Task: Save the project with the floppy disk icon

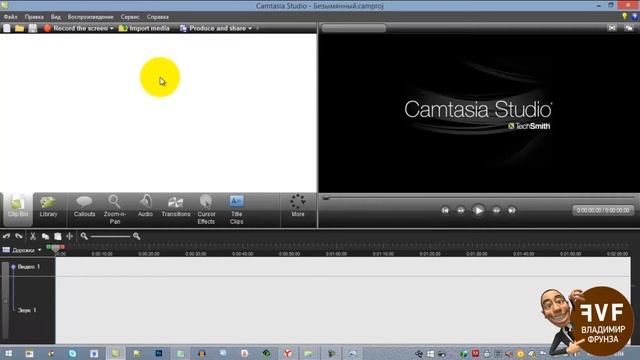Action: pos(33,28)
